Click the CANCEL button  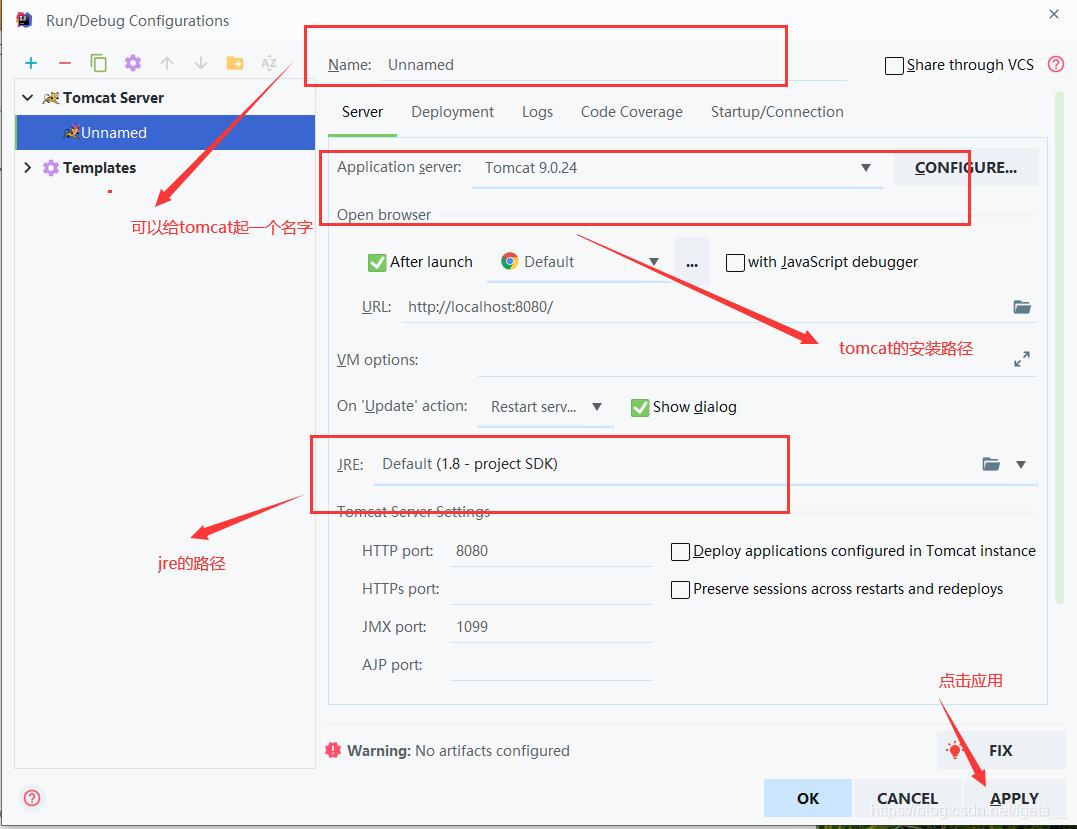pyautogui.click(x=907, y=798)
